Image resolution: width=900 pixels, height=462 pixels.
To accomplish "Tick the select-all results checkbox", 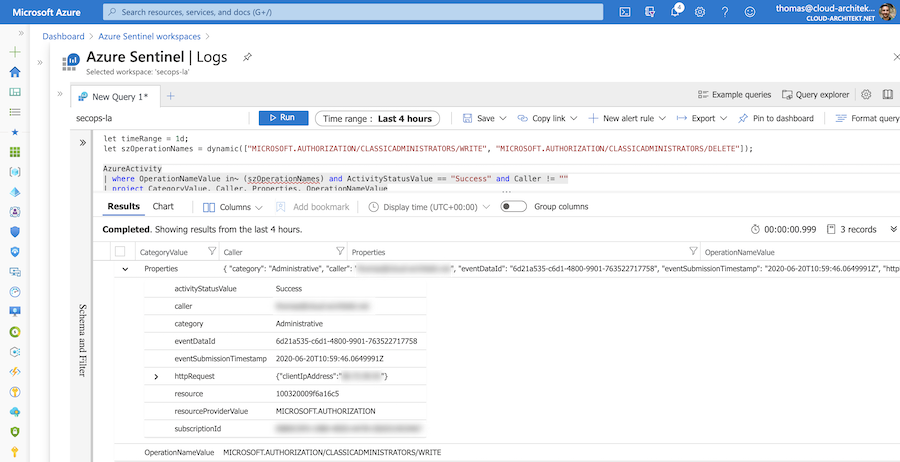I will [x=120, y=251].
